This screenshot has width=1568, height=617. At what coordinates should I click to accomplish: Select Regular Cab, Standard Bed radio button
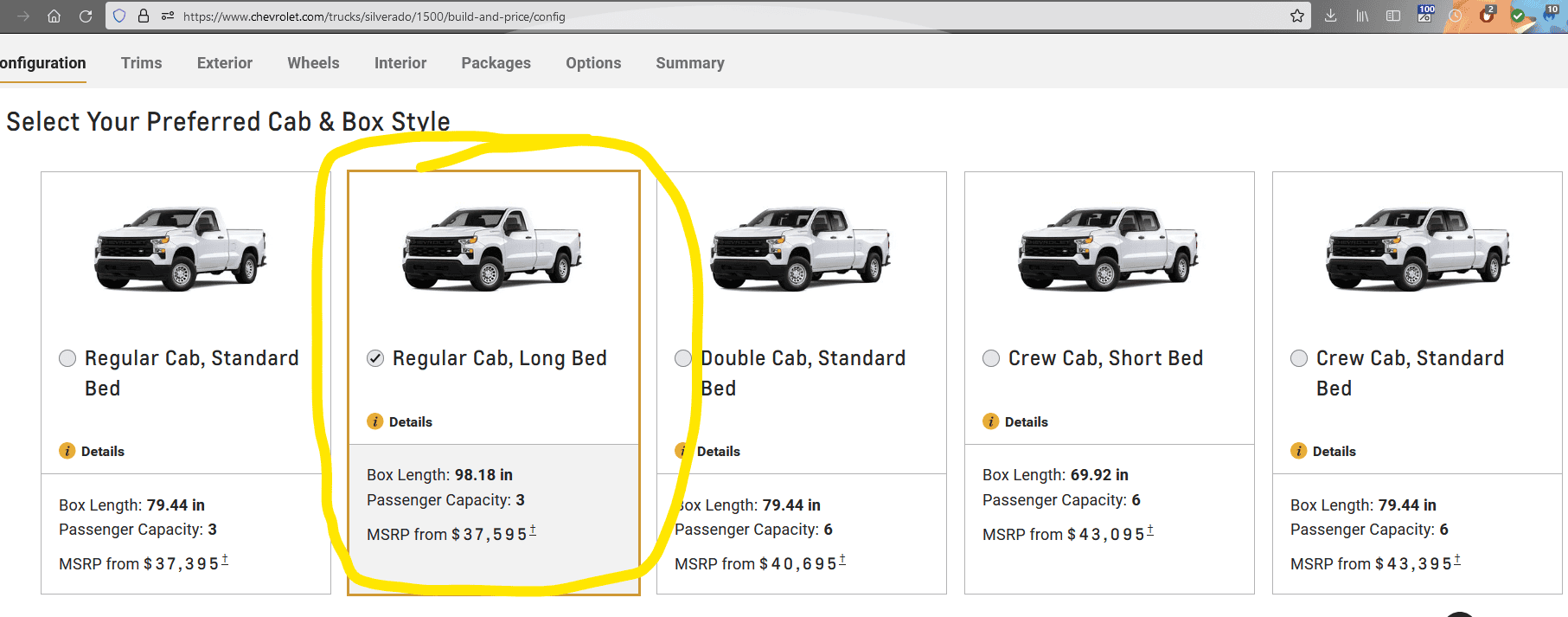(67, 358)
